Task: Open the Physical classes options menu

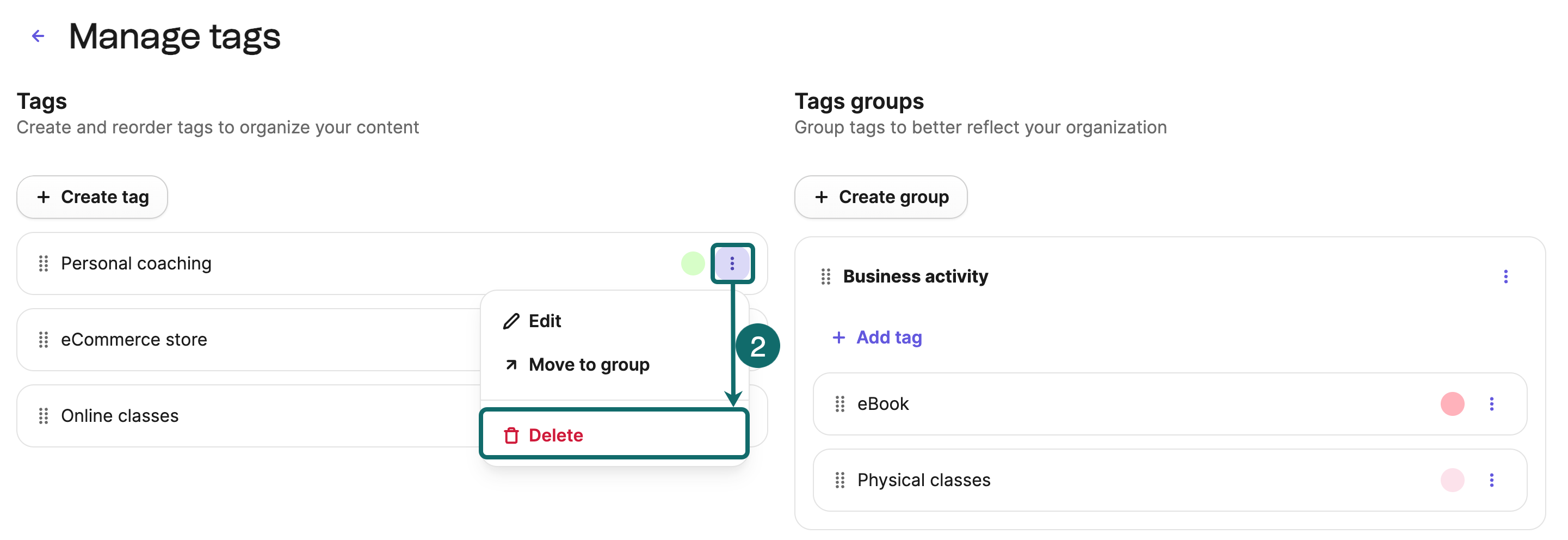Action: 1491,480
